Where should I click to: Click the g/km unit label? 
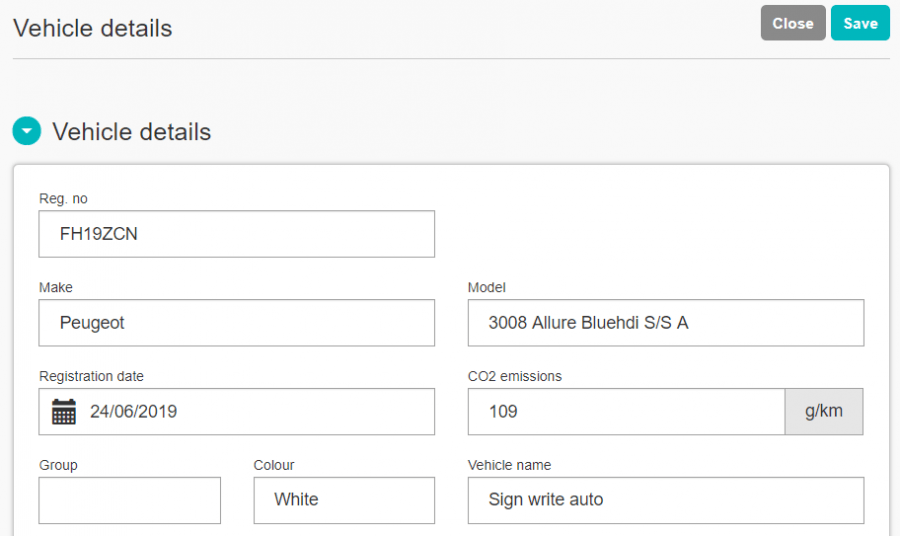click(x=824, y=411)
